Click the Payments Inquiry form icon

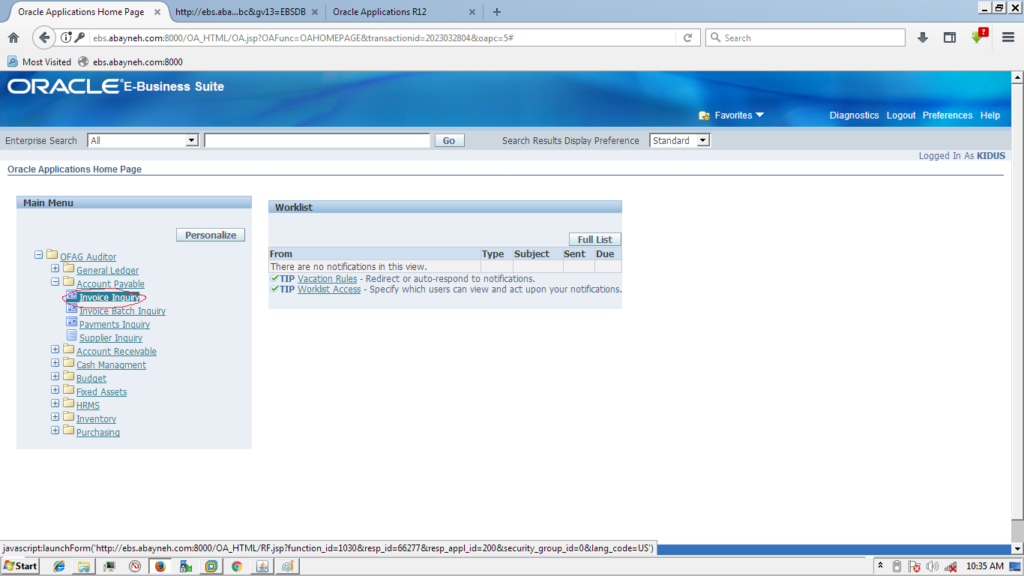[72, 322]
